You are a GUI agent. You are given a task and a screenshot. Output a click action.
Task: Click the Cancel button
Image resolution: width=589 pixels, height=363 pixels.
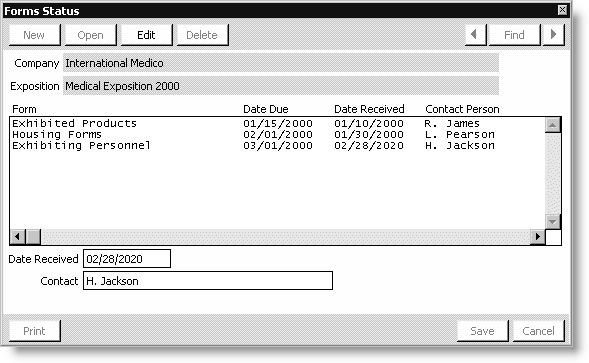pyautogui.click(x=539, y=331)
